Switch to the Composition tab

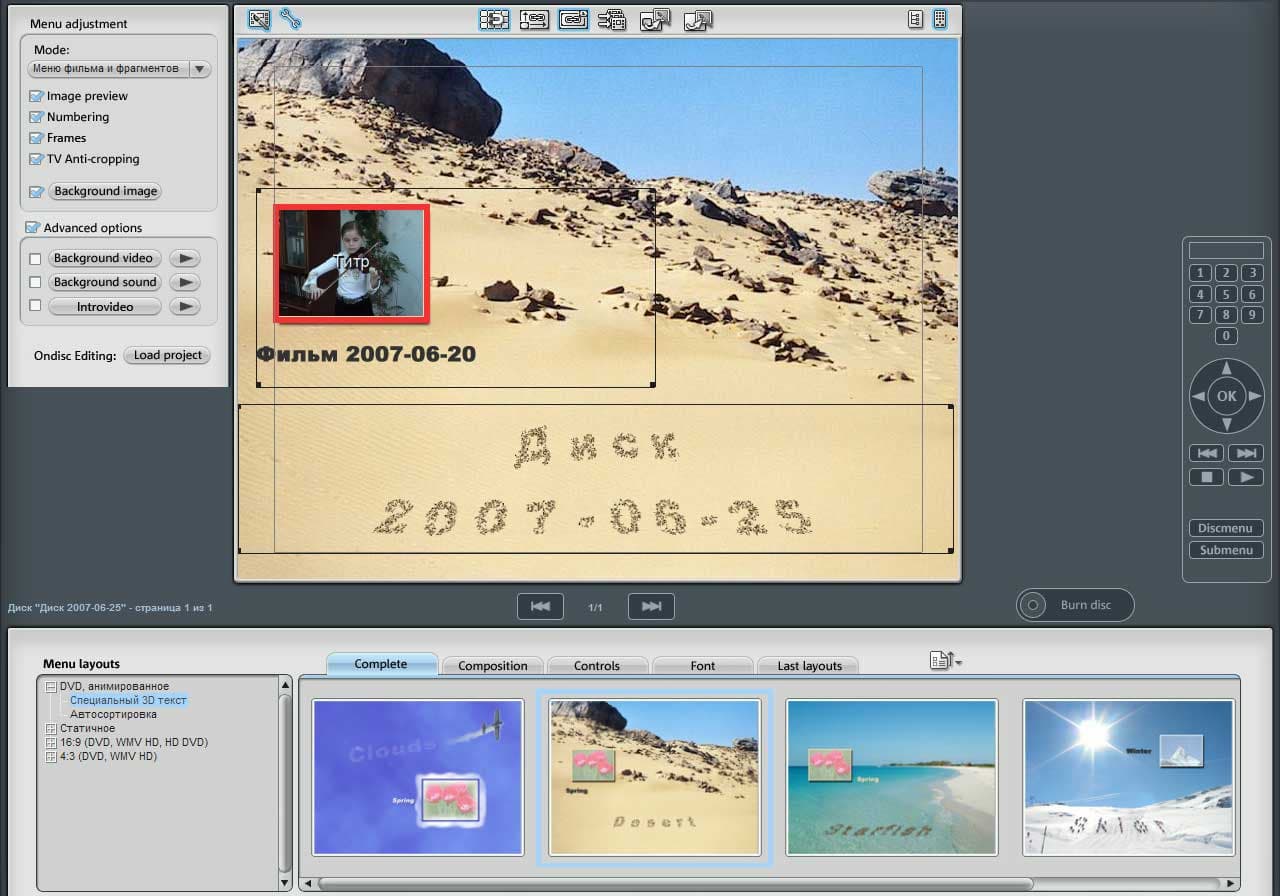(493, 666)
